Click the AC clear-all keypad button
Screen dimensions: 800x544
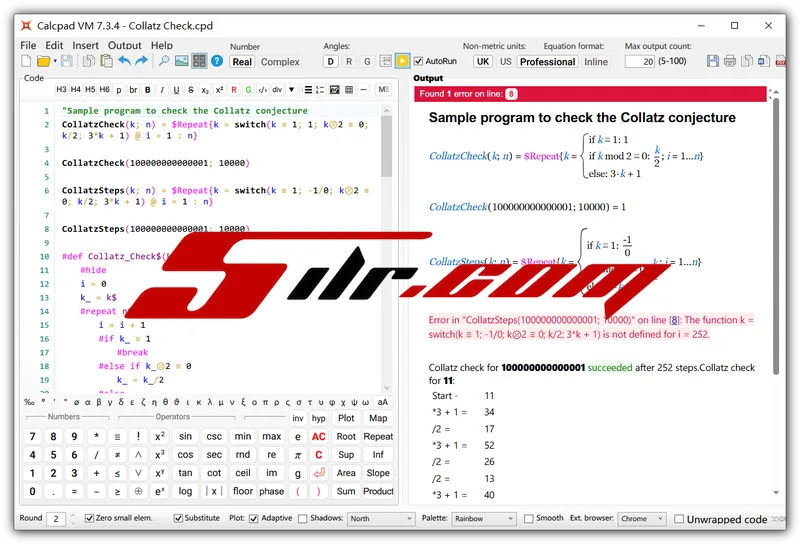point(319,436)
